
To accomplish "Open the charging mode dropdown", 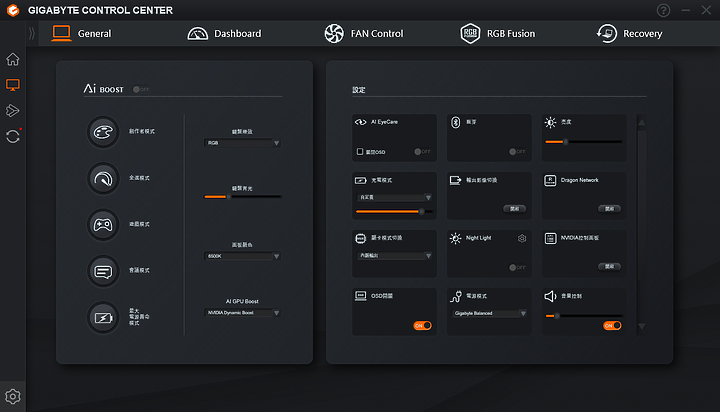I will pyautogui.click(x=394, y=198).
